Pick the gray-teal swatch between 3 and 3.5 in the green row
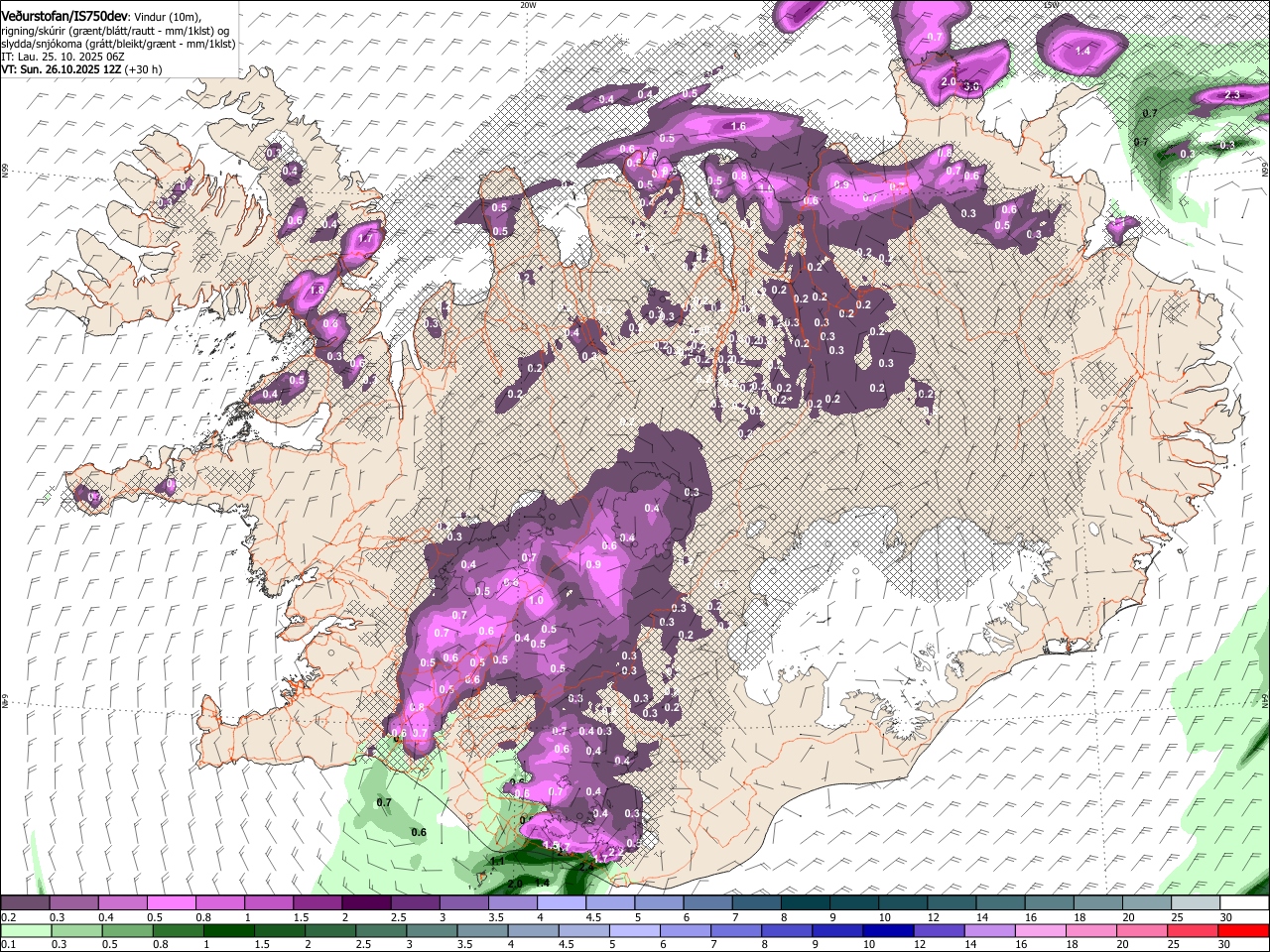This screenshot has width=1270, height=952. (x=431, y=930)
